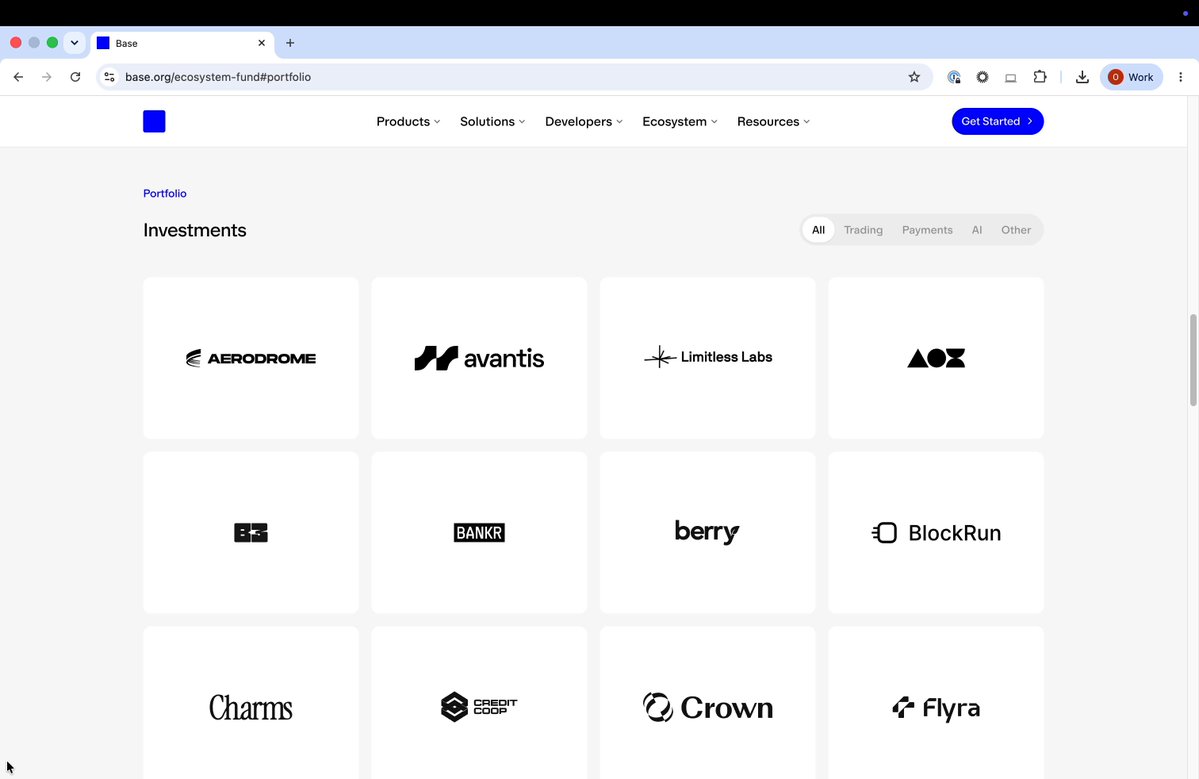Screen dimensions: 1199x779
Task: Open the Chrome three-dot menu
Action: tap(1181, 77)
